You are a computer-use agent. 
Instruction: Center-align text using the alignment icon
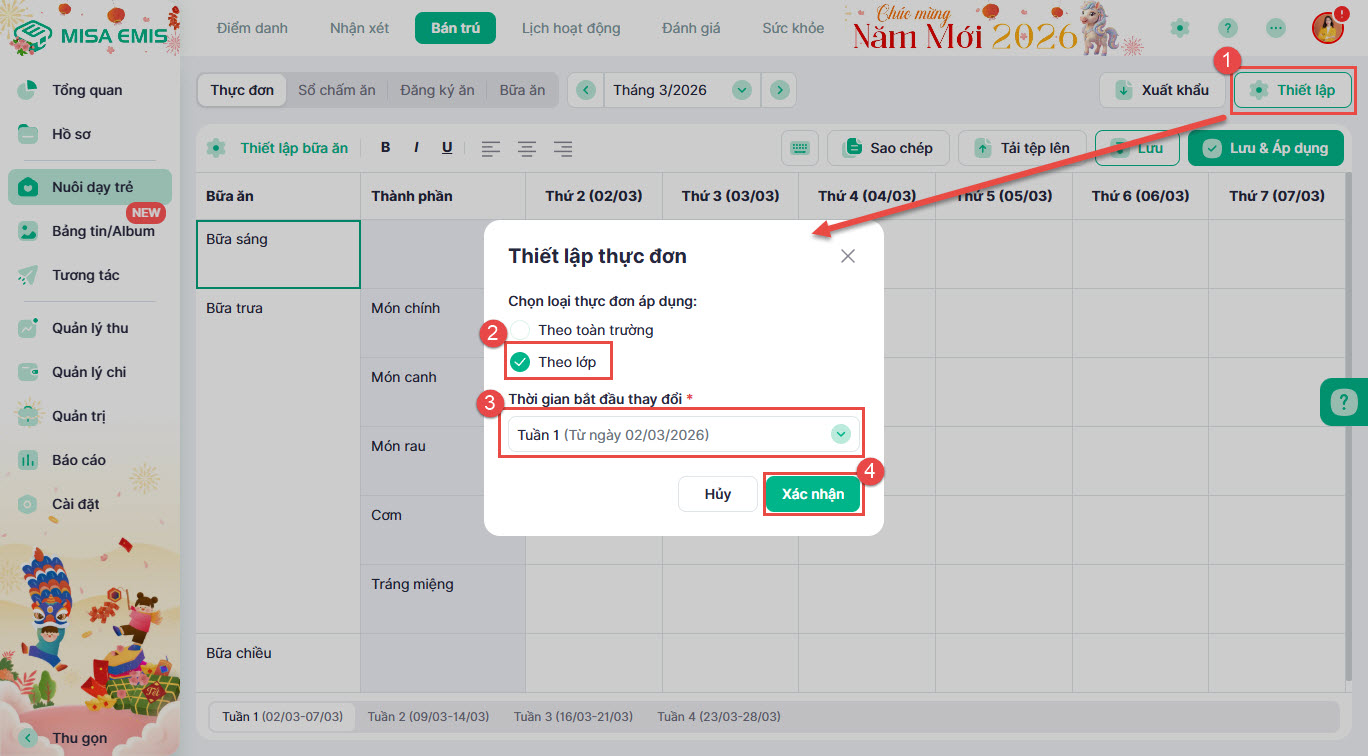click(x=527, y=149)
